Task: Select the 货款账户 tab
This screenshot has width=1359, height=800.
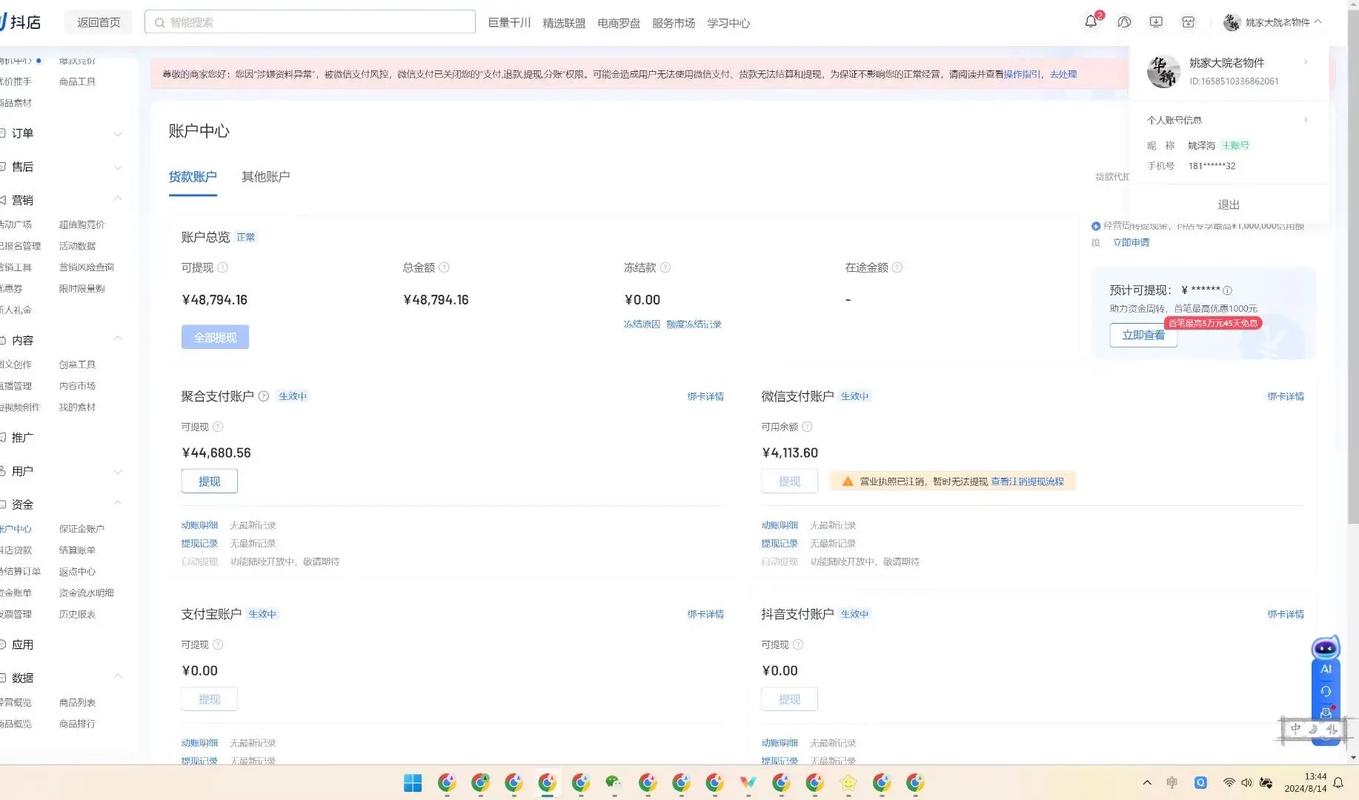Action: point(193,176)
